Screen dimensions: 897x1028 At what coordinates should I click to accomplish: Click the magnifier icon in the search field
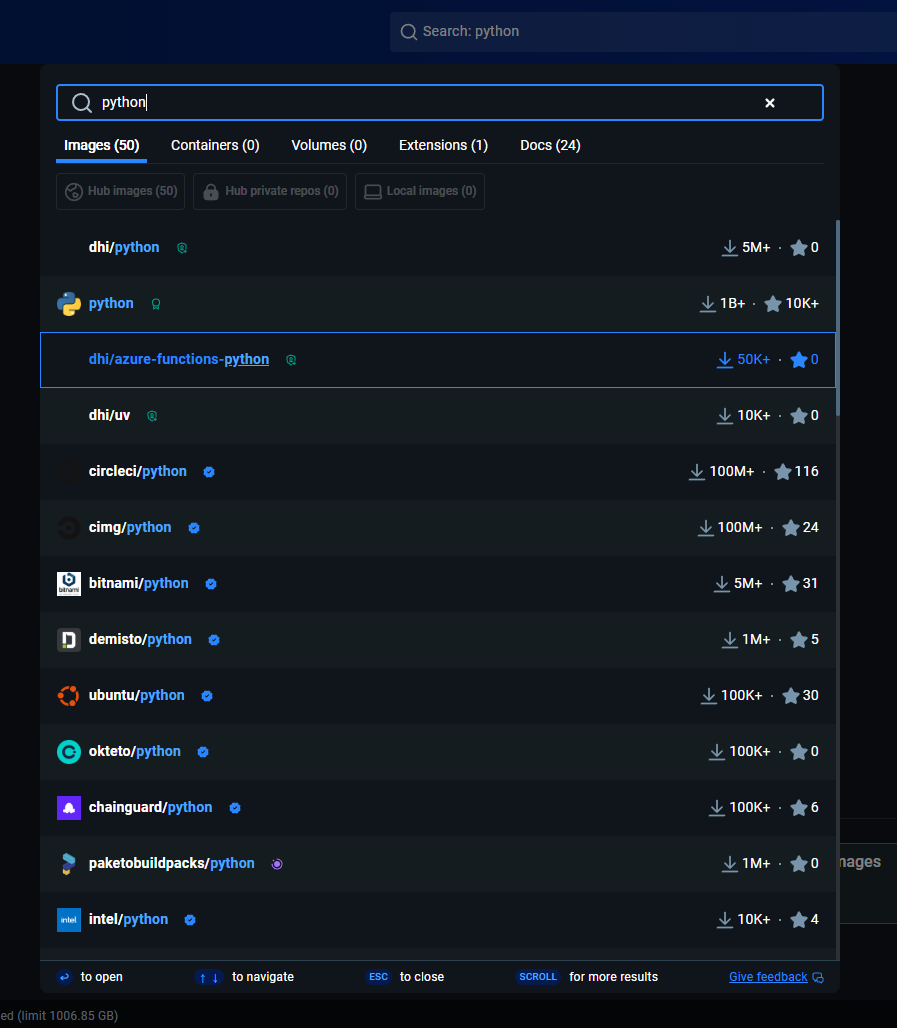pyautogui.click(x=81, y=103)
